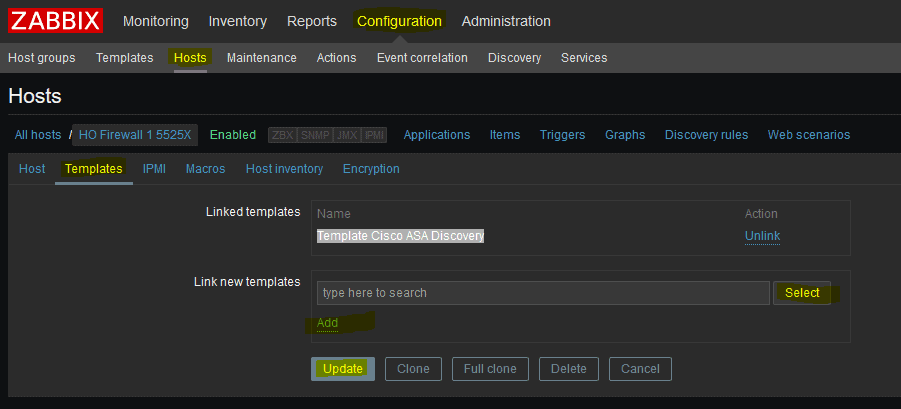Click the Add link under search field
Image resolution: width=901 pixels, height=409 pixels.
pyautogui.click(x=328, y=323)
